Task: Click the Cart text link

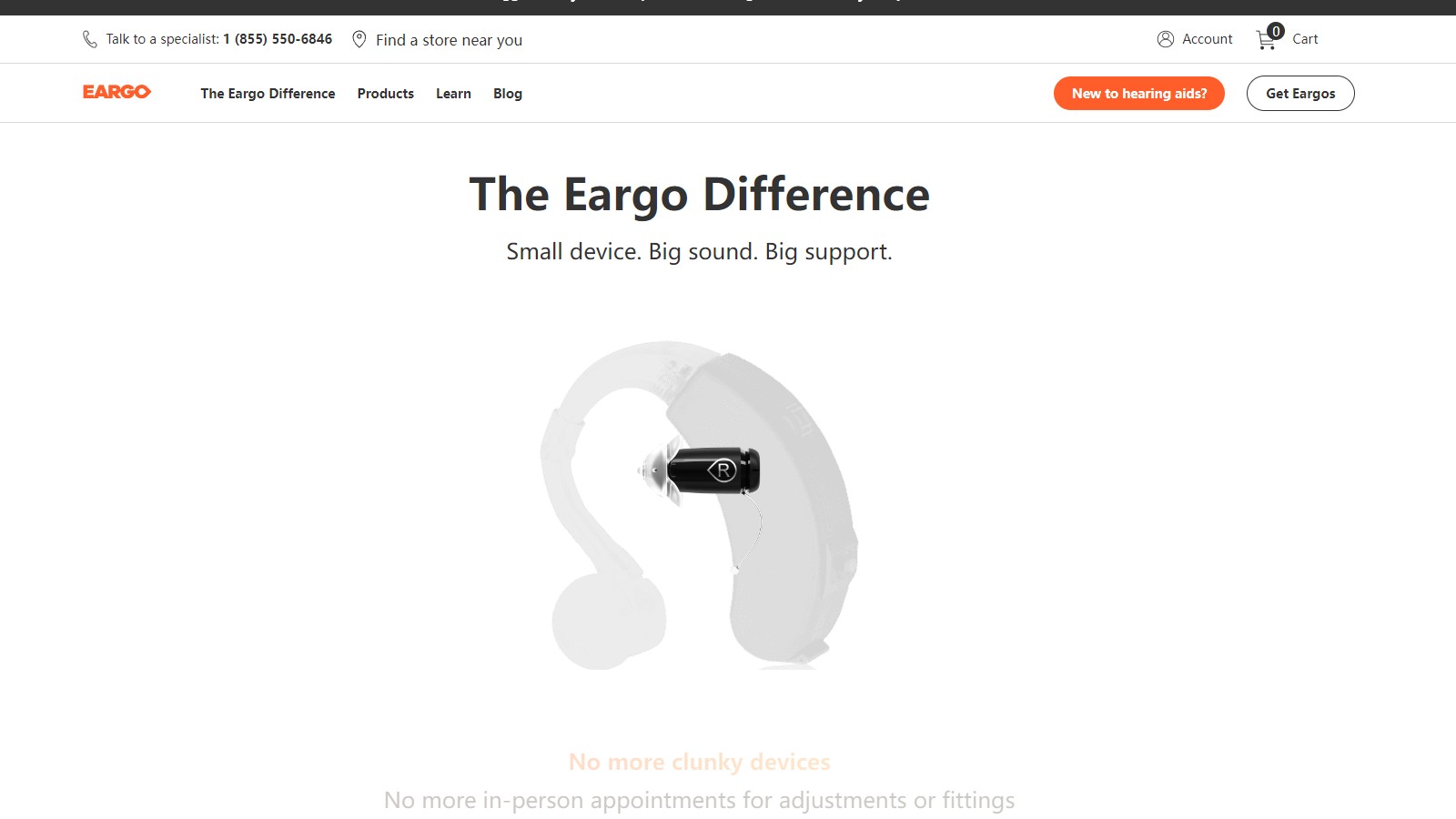Action: tap(1305, 39)
